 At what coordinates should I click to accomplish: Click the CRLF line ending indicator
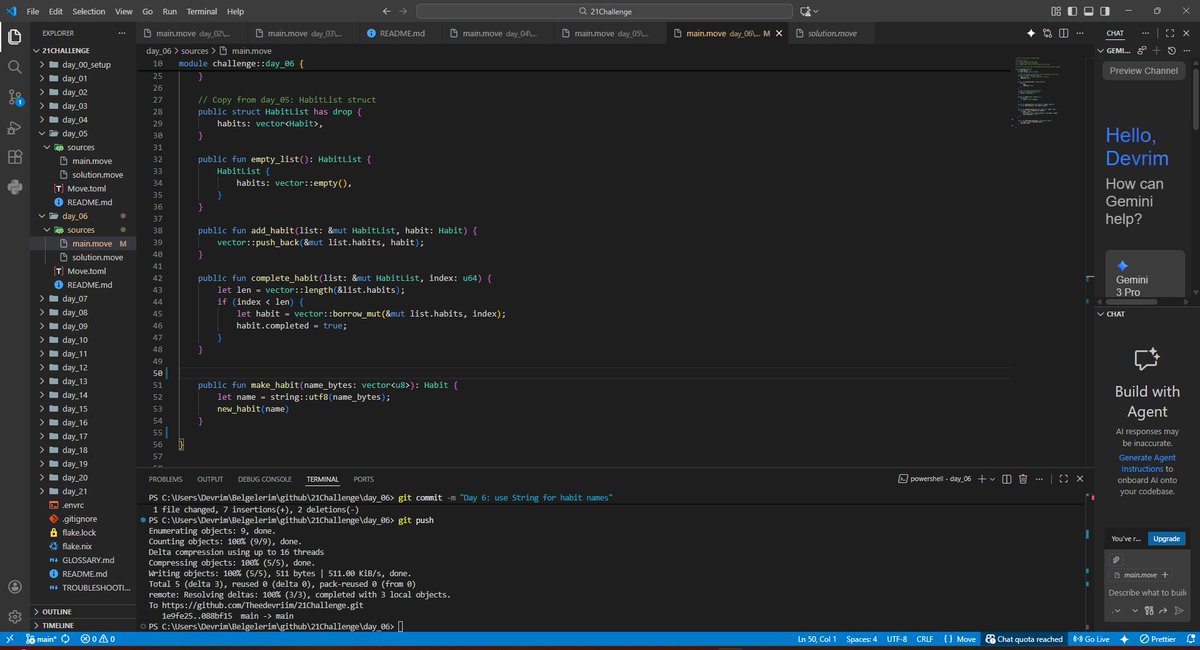[924, 639]
